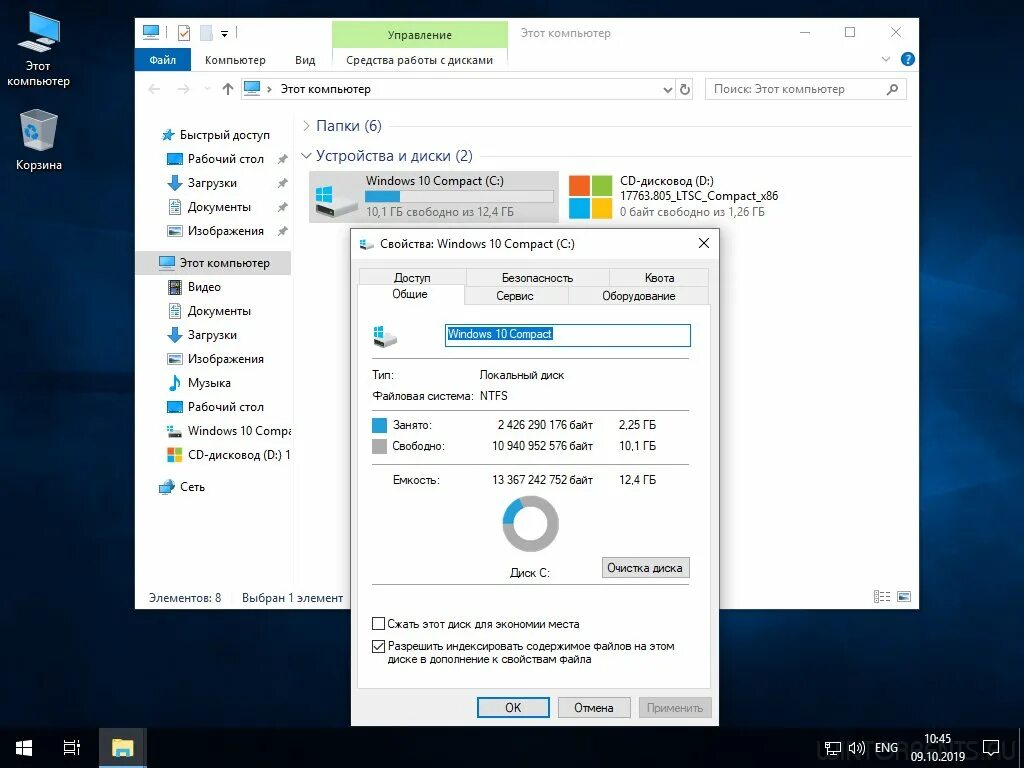
Task: Click the Управление contextual tab header
Action: pos(419,35)
